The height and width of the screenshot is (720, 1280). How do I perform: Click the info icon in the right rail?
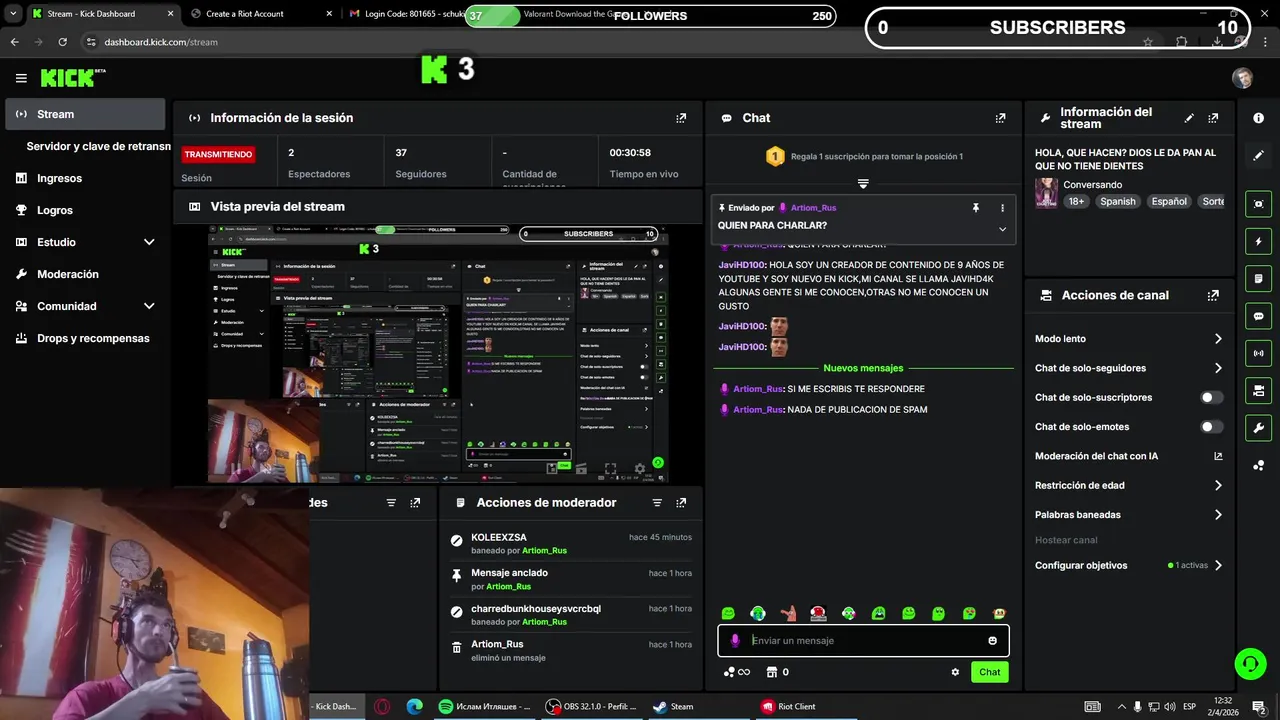tap(1258, 118)
